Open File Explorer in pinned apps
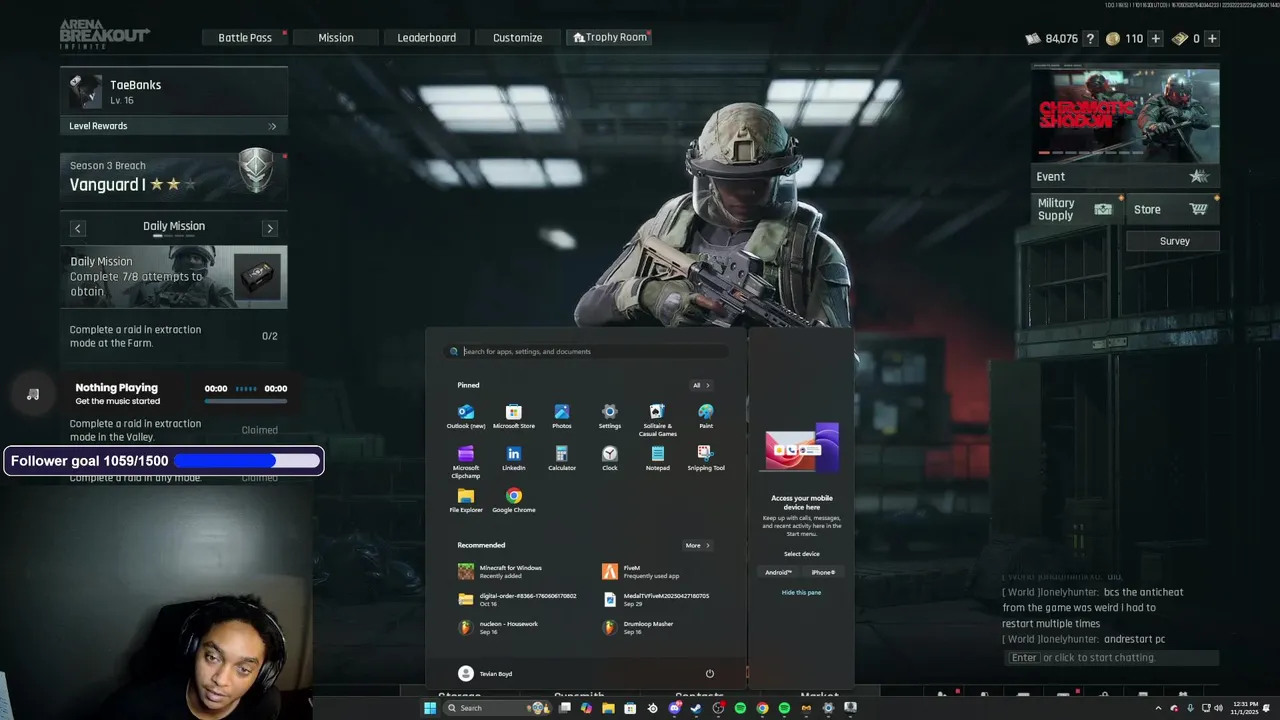This screenshot has width=1280, height=720. 466,500
